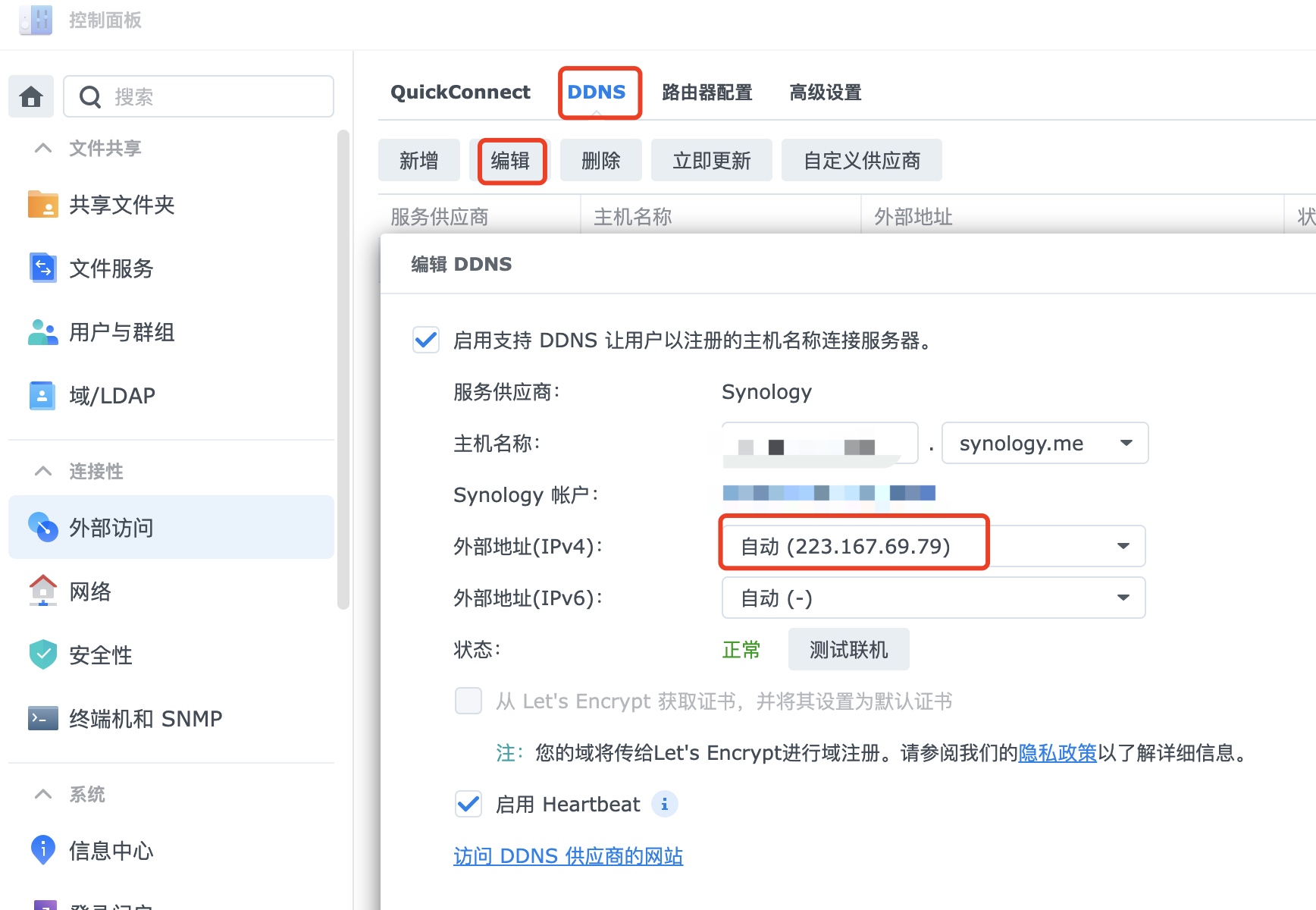Click the User & Group (用户与群组) icon
The width and height of the screenshot is (1316, 910).
click(42, 331)
